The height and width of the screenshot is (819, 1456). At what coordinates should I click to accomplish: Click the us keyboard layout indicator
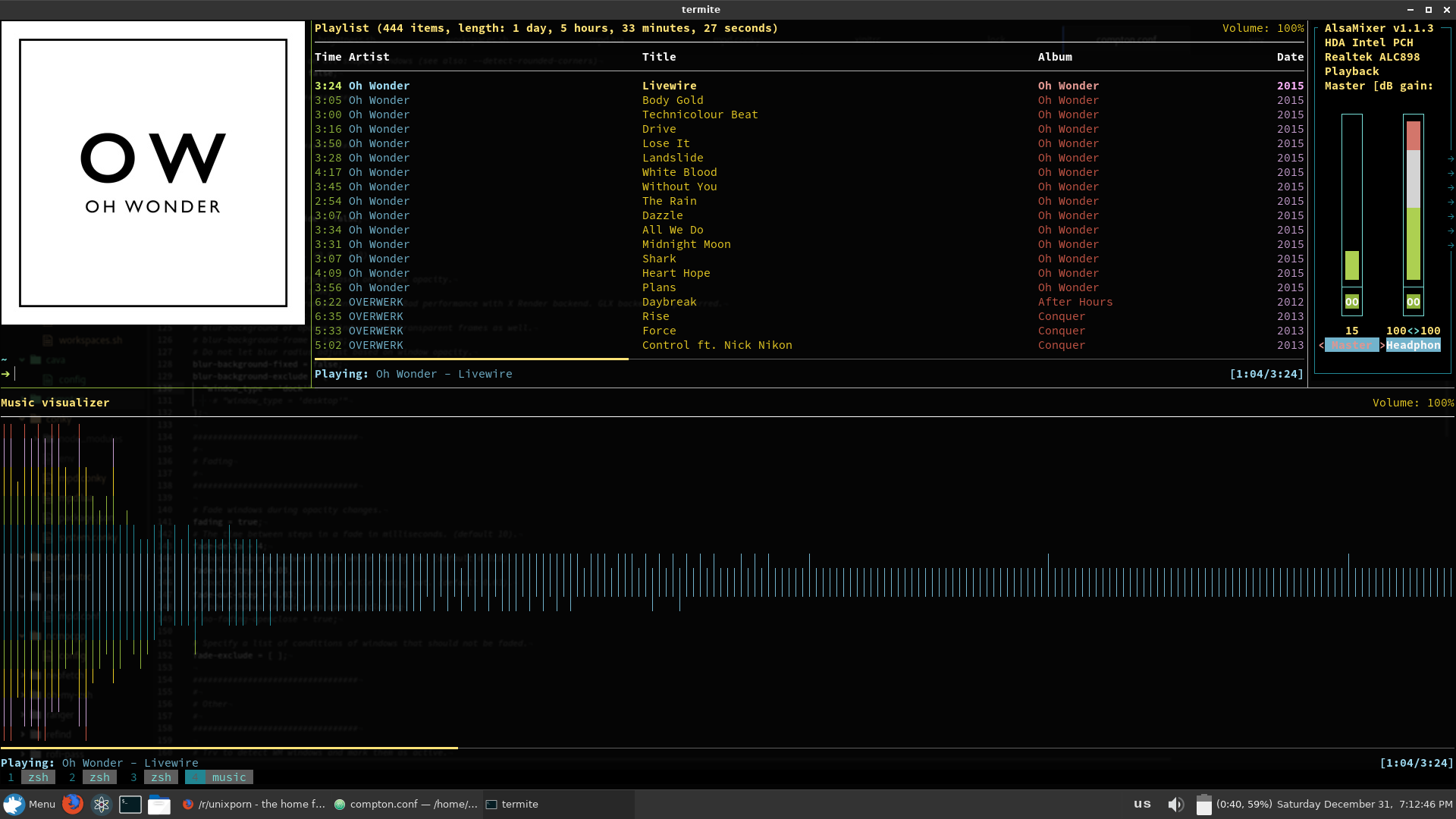click(x=1142, y=804)
